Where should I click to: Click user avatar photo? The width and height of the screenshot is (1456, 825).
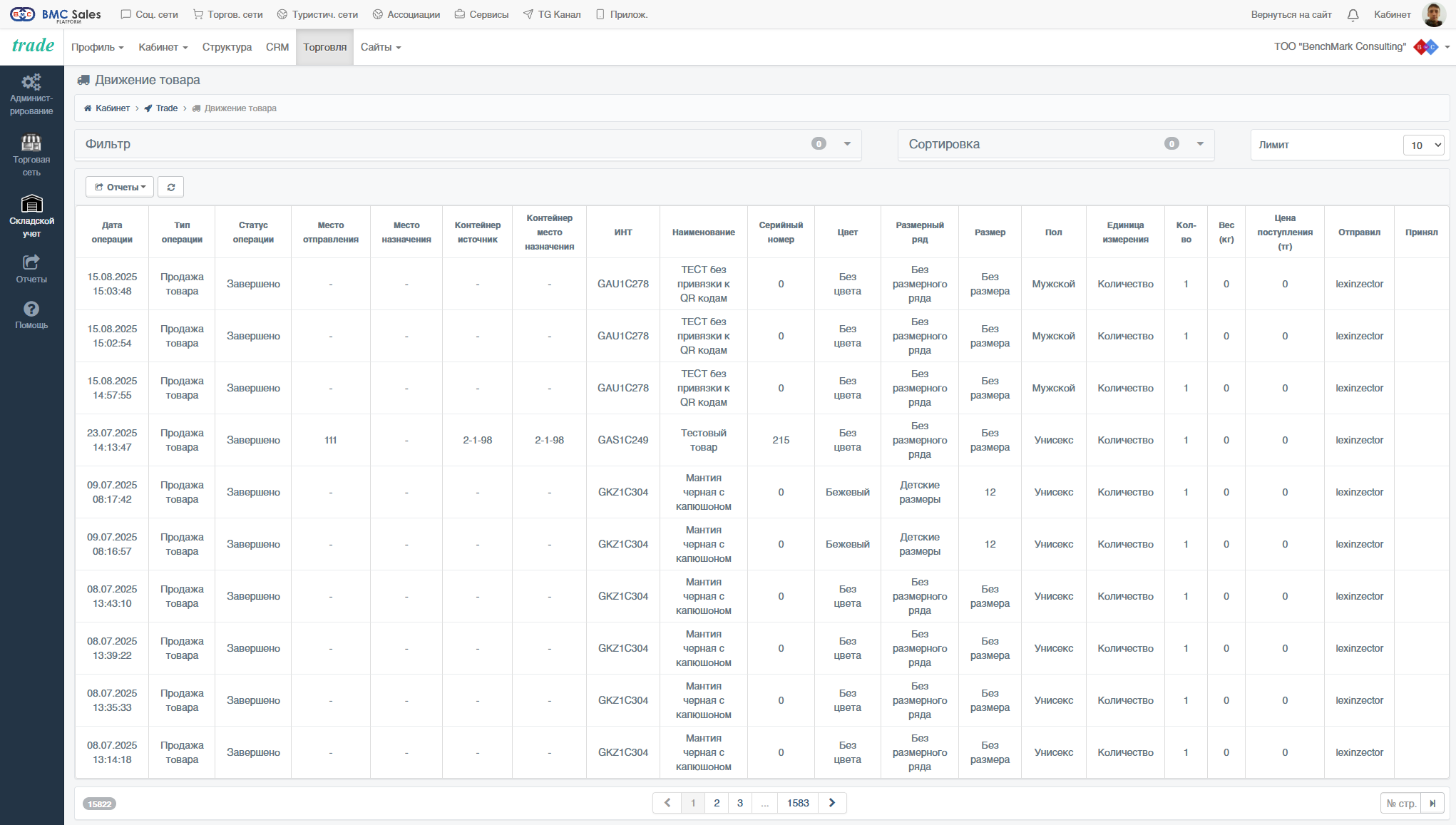click(x=1434, y=14)
